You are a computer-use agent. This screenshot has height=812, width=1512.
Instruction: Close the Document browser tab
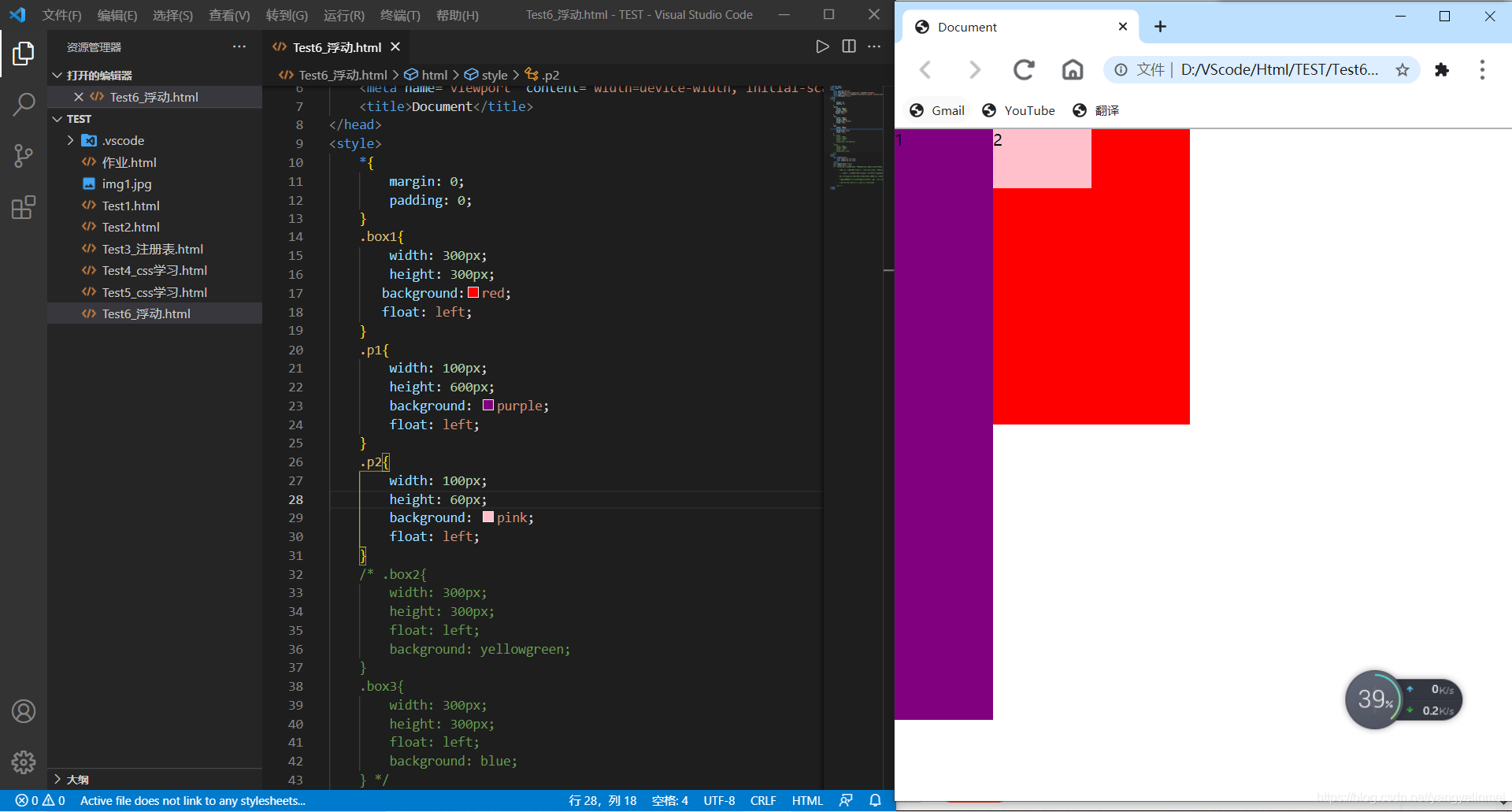pos(1123,27)
